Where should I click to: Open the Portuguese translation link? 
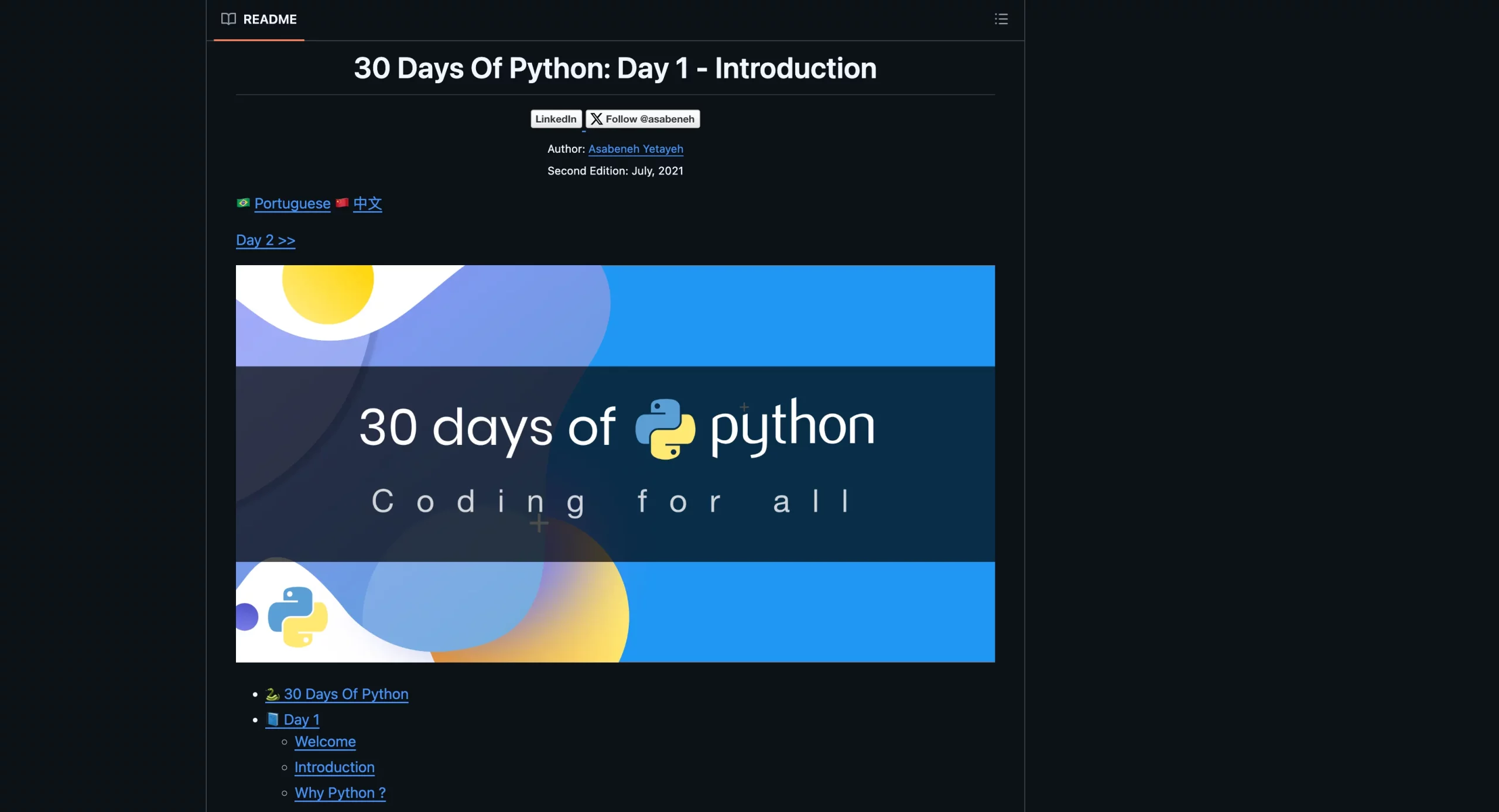click(x=292, y=203)
